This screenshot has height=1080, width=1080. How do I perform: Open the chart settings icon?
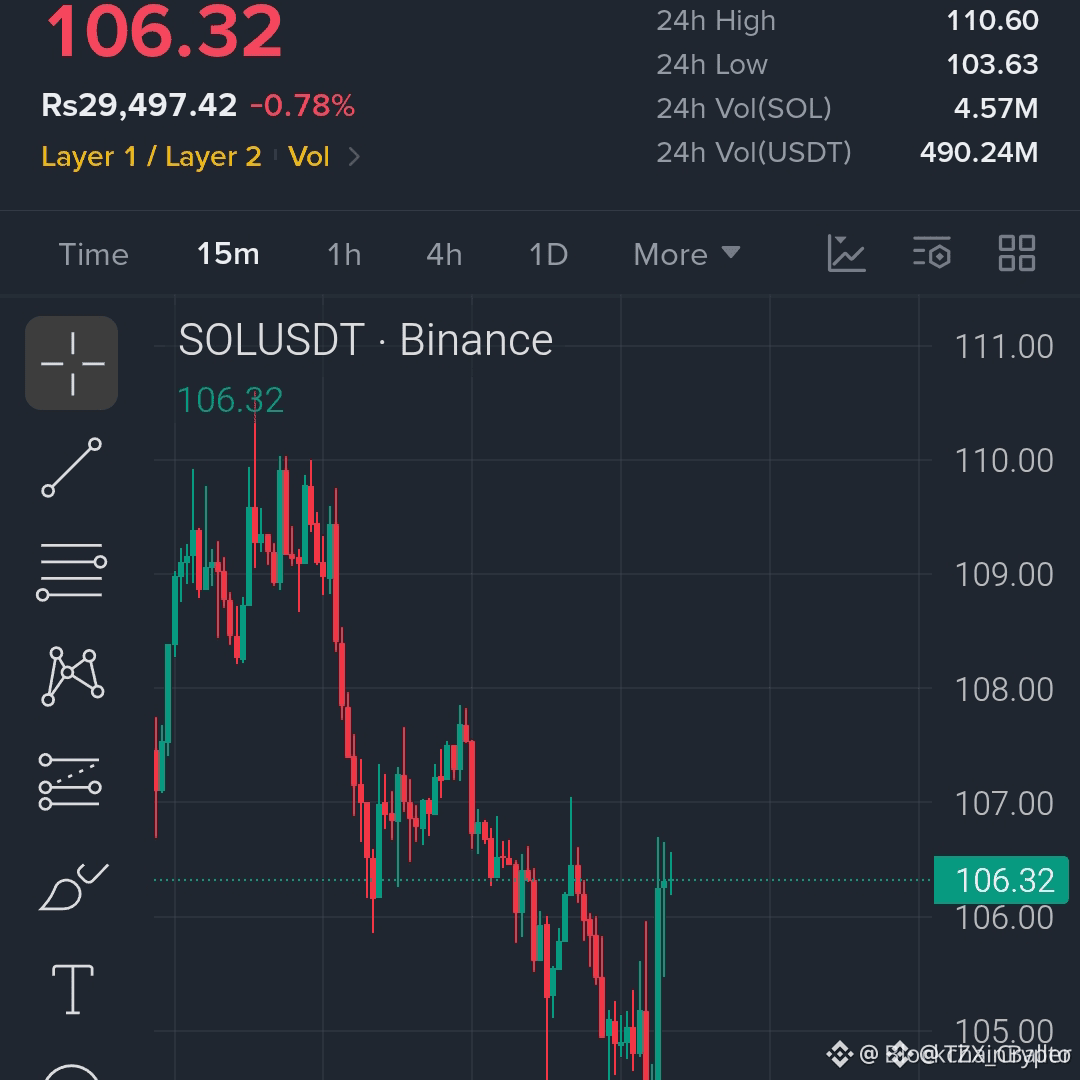pyautogui.click(x=932, y=253)
